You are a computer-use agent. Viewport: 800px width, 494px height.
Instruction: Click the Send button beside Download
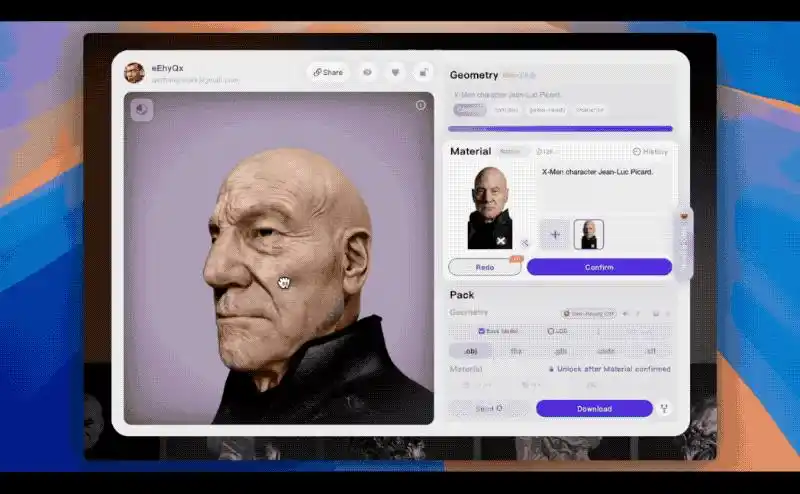pos(489,409)
